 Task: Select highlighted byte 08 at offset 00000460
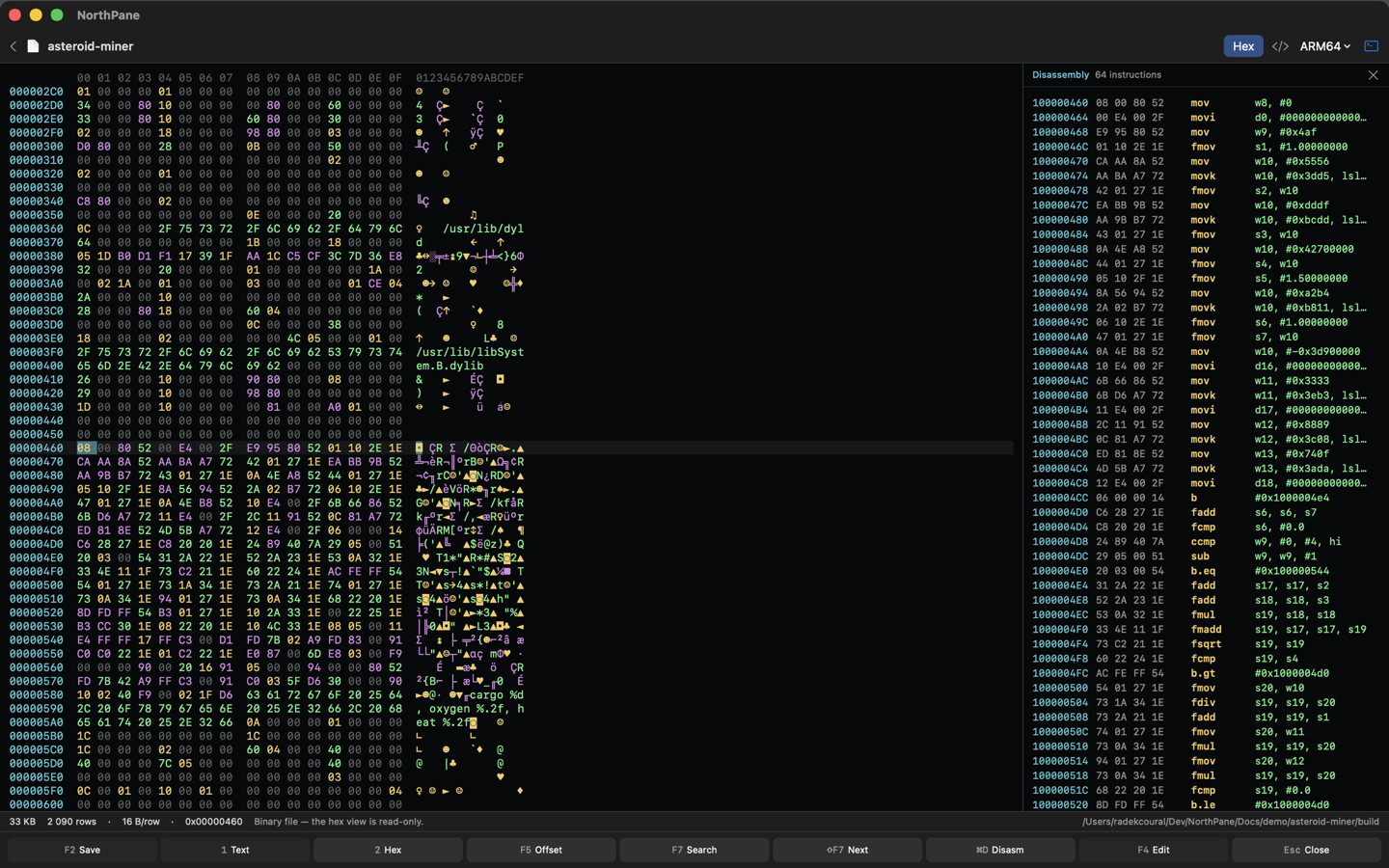(x=84, y=448)
